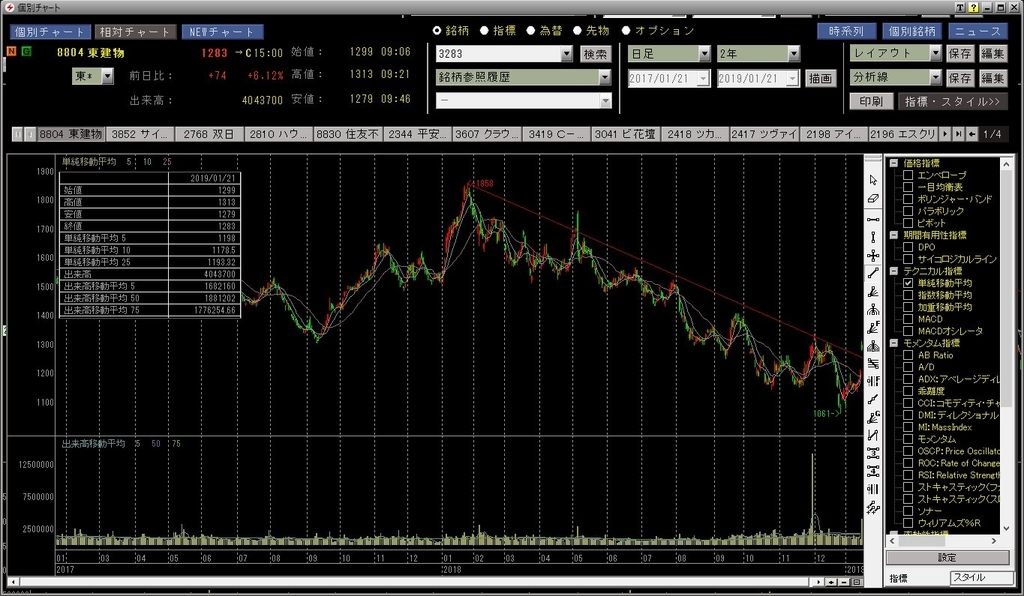
Task: Enable the エンベロープ indicator checkbox
Action: (908, 175)
